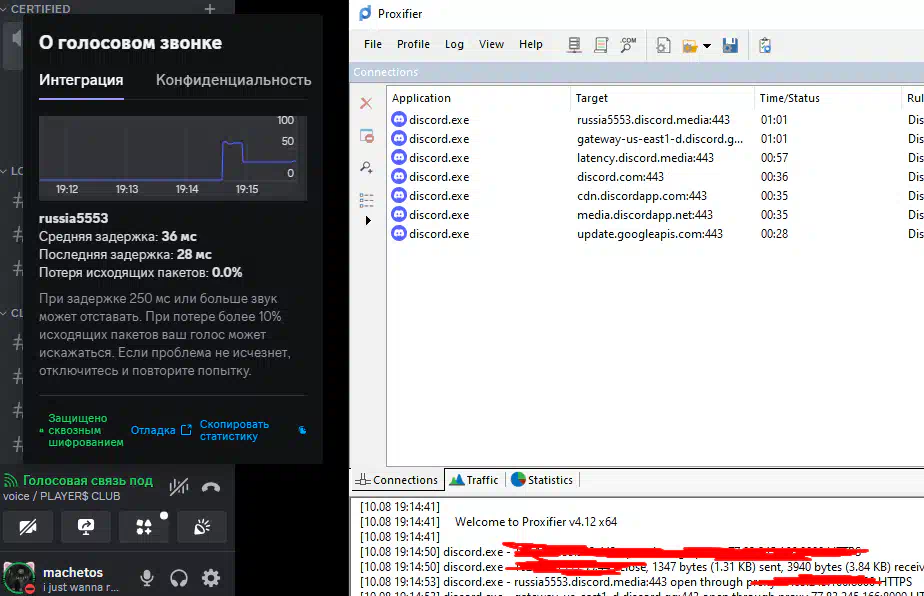
Task: Switch to Конфиденциальность tab
Action: [x=233, y=80]
